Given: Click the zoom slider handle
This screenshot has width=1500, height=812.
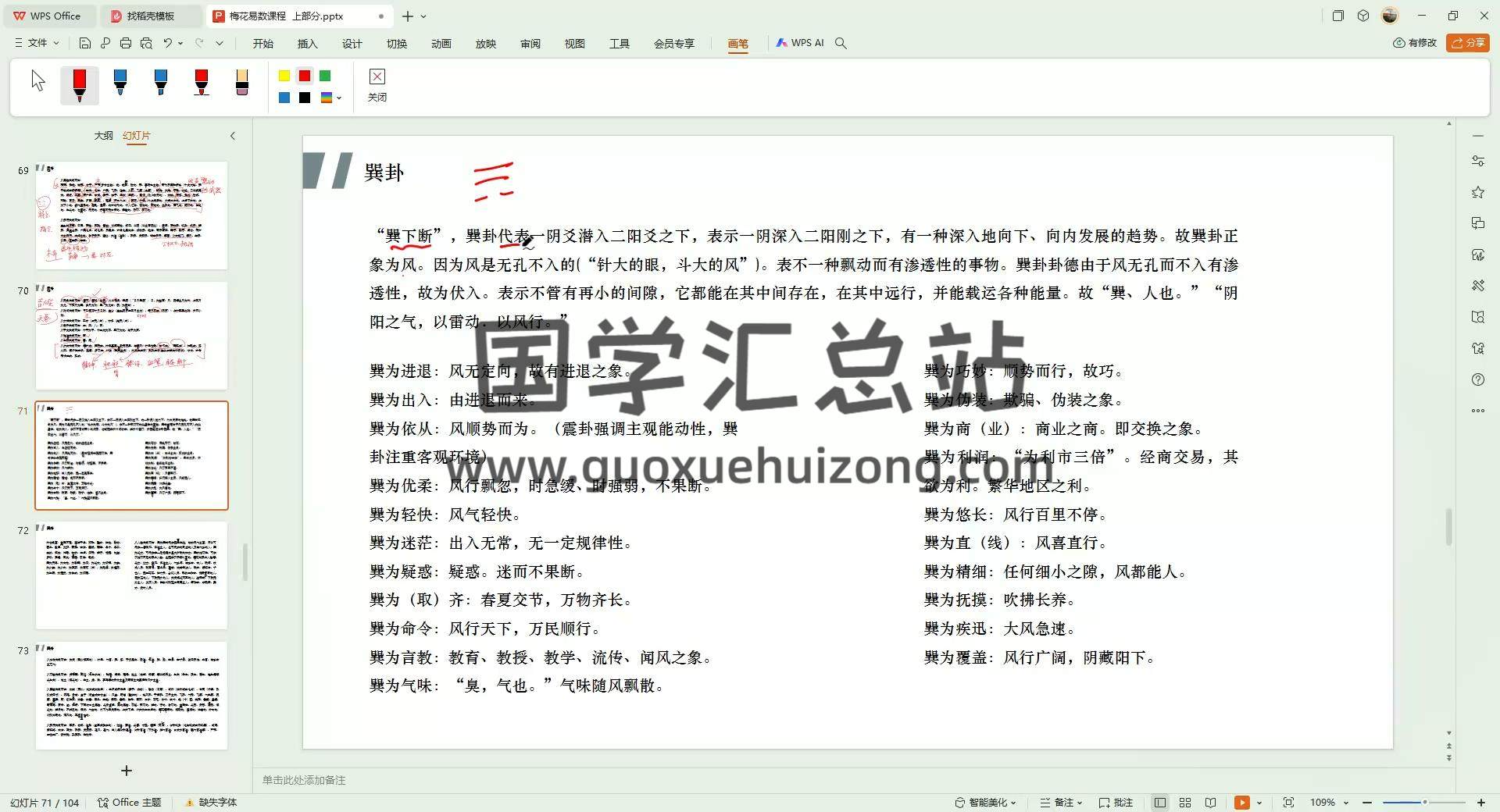Looking at the screenshot, I should (1425, 803).
